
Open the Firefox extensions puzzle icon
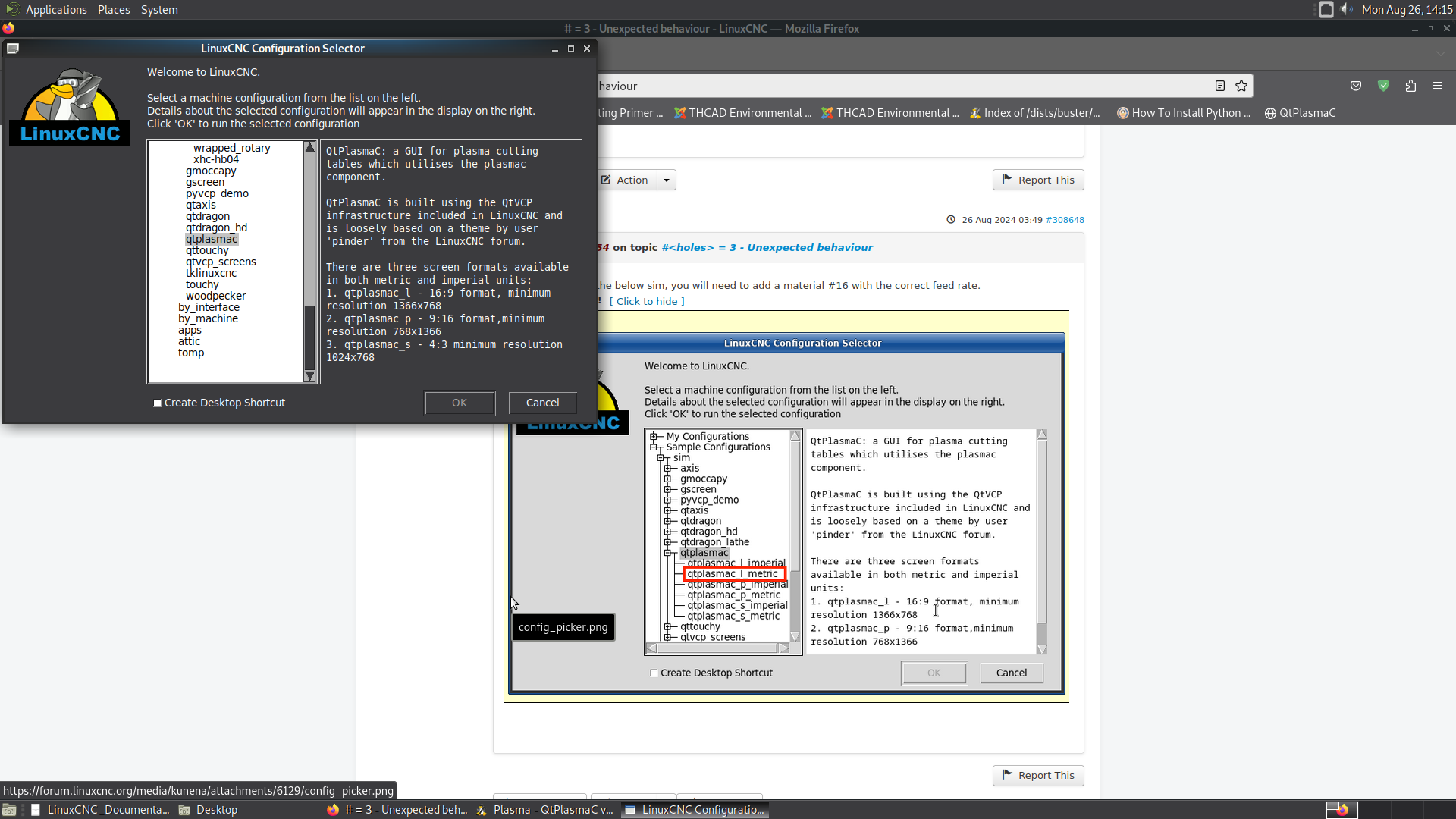(1410, 86)
